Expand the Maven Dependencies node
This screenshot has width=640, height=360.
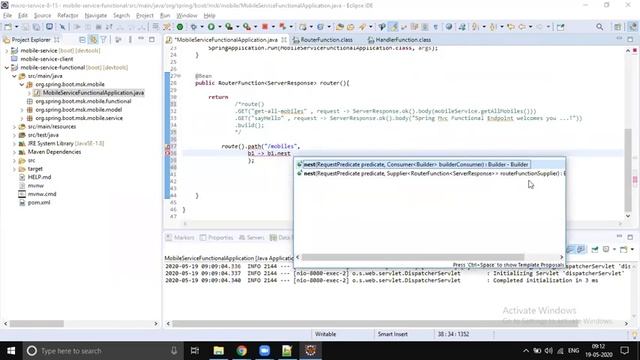point(14,152)
